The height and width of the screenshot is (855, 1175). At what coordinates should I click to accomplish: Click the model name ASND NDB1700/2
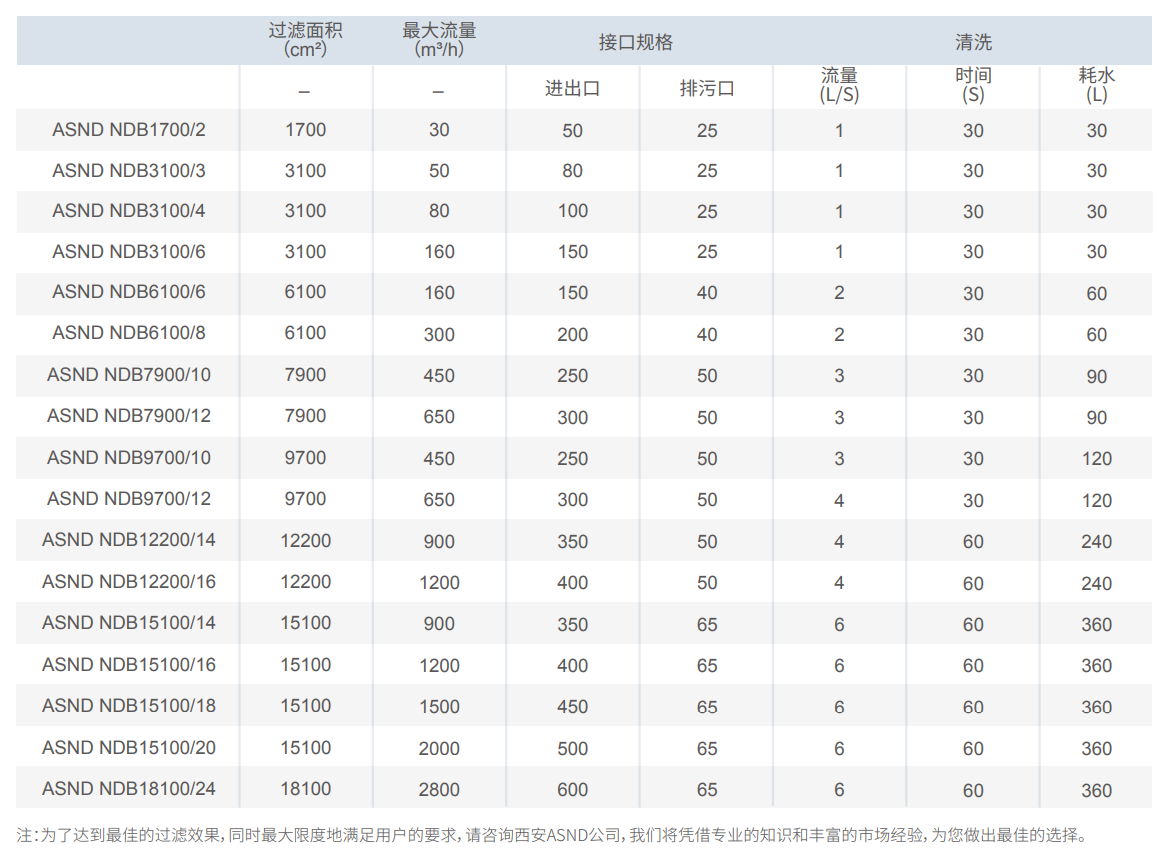pos(129,130)
